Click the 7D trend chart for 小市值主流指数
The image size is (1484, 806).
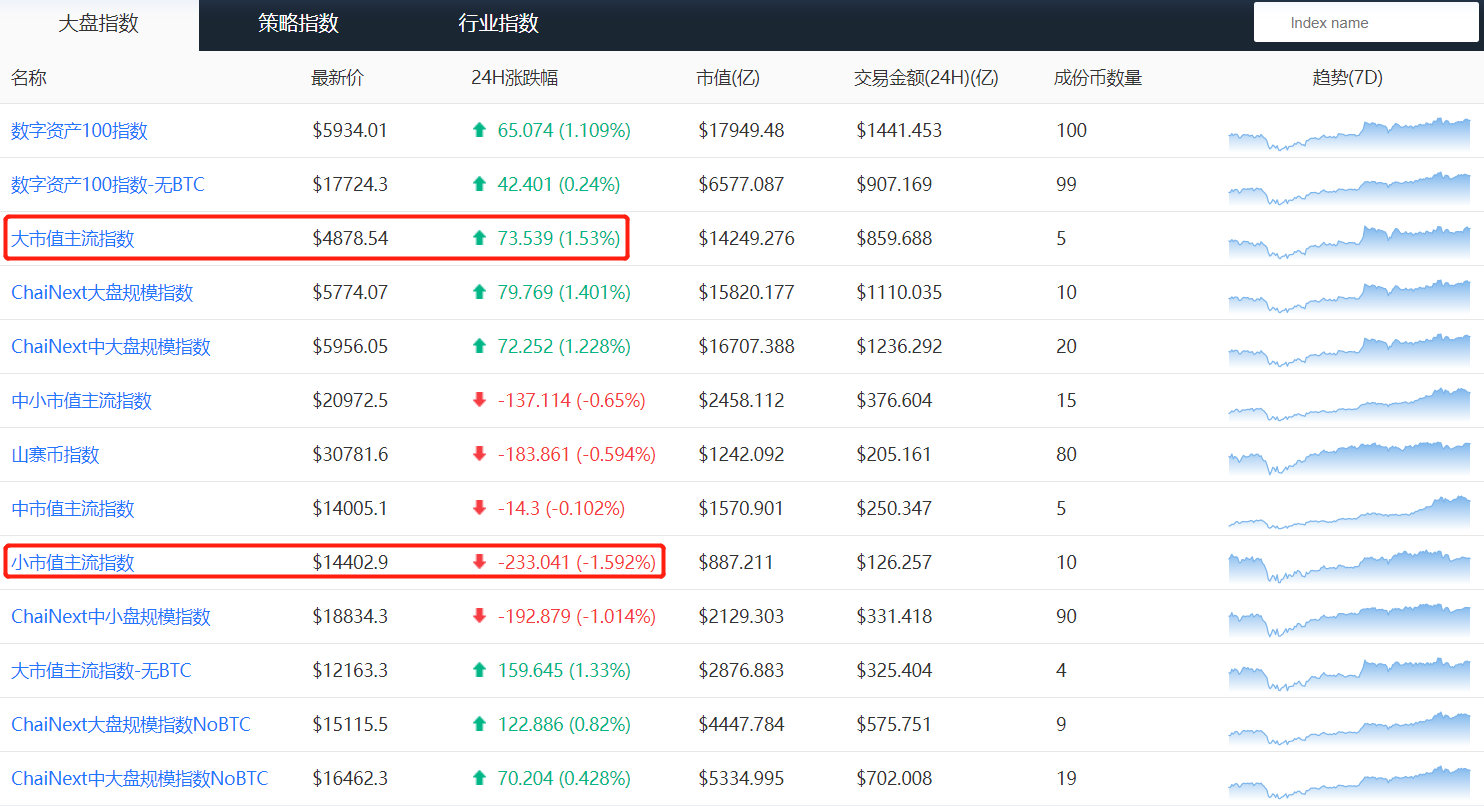coord(1349,566)
